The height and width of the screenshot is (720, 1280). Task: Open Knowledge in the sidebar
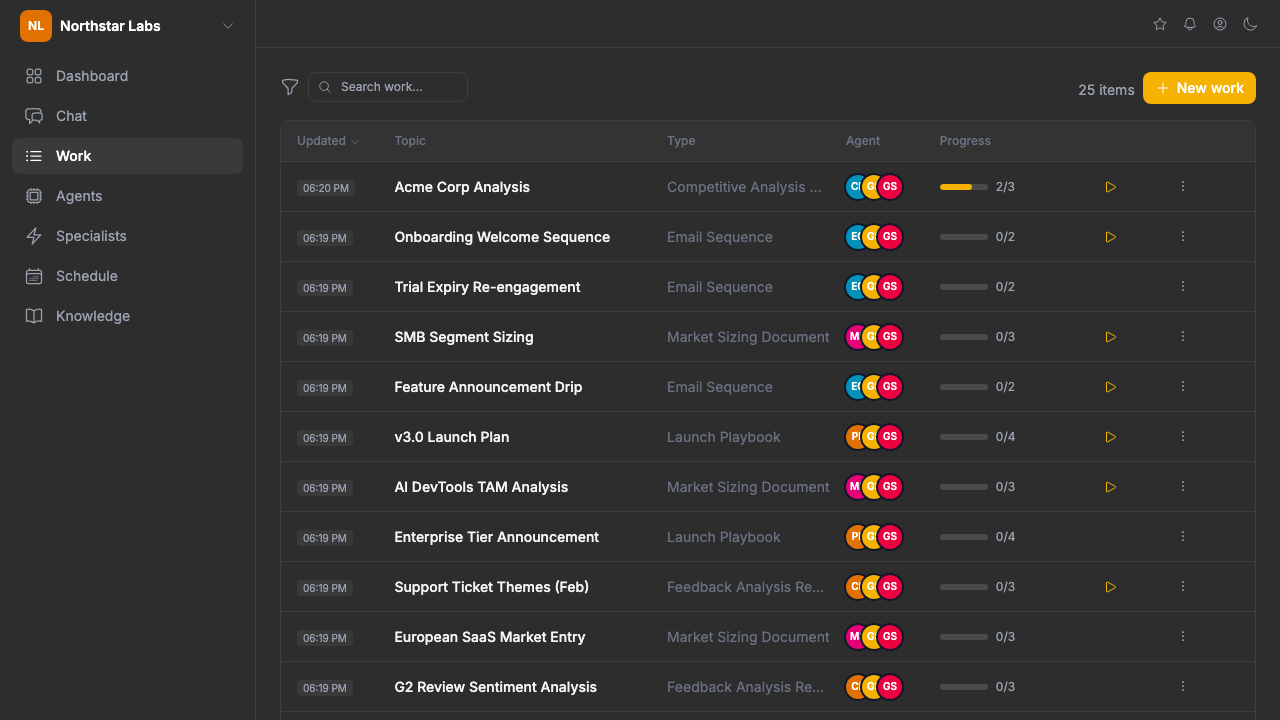127,316
